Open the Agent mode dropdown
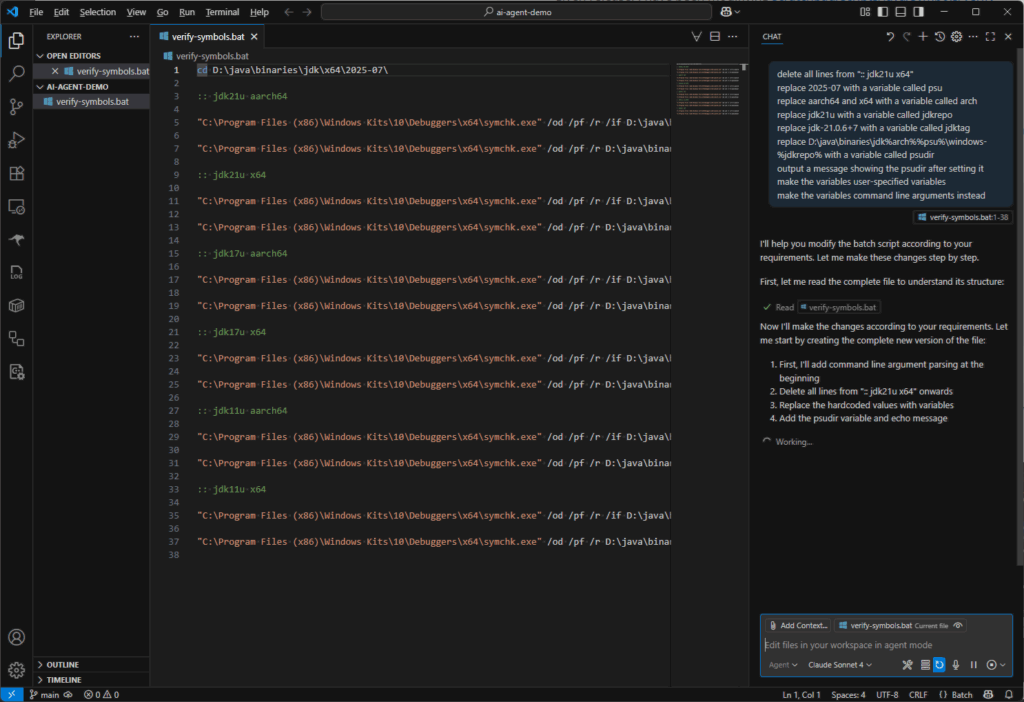The image size is (1024, 702). coord(783,665)
